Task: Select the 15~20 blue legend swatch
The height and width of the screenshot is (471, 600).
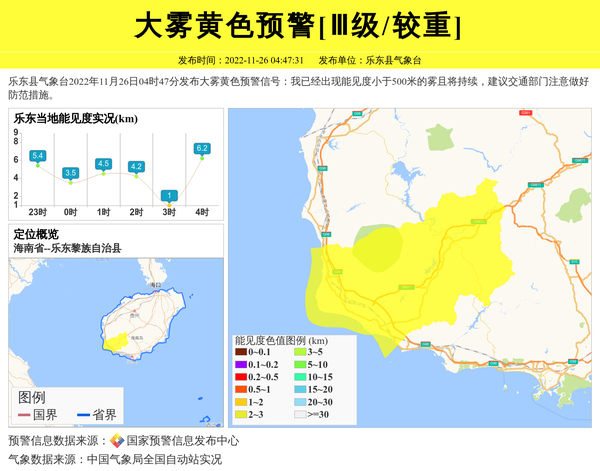Action: 299,389
